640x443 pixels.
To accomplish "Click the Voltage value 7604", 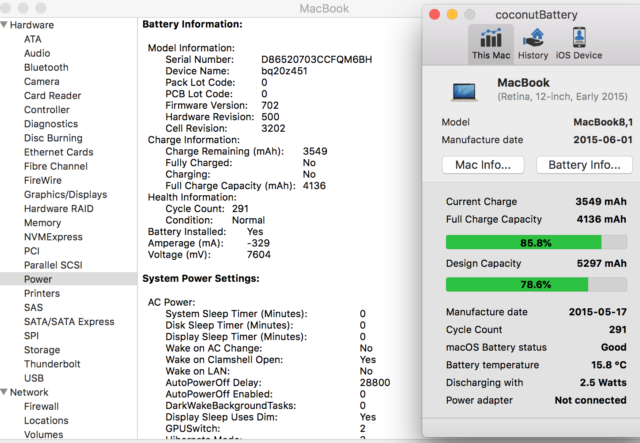I will (x=258, y=255).
